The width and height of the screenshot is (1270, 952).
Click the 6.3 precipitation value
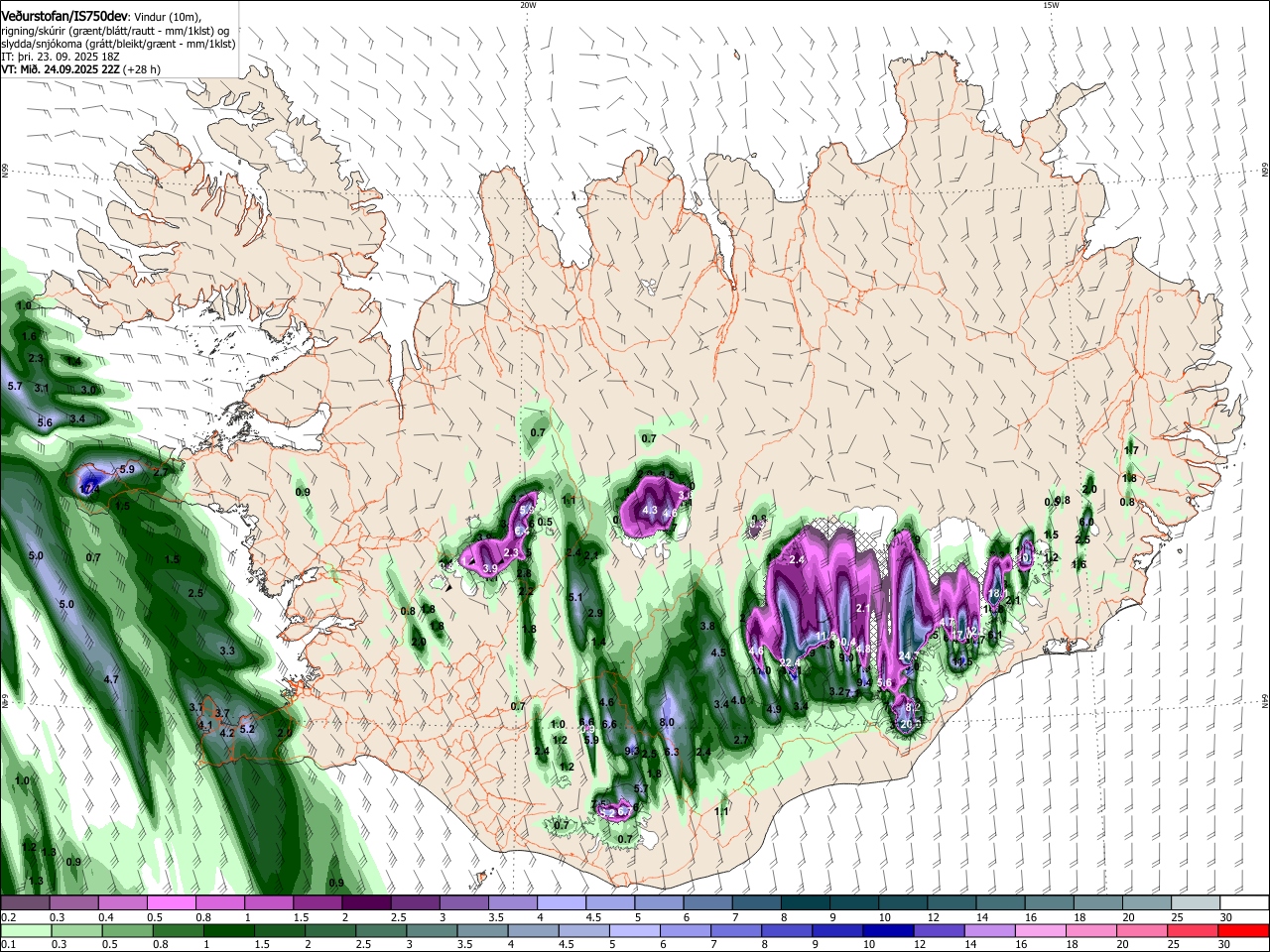[672, 752]
